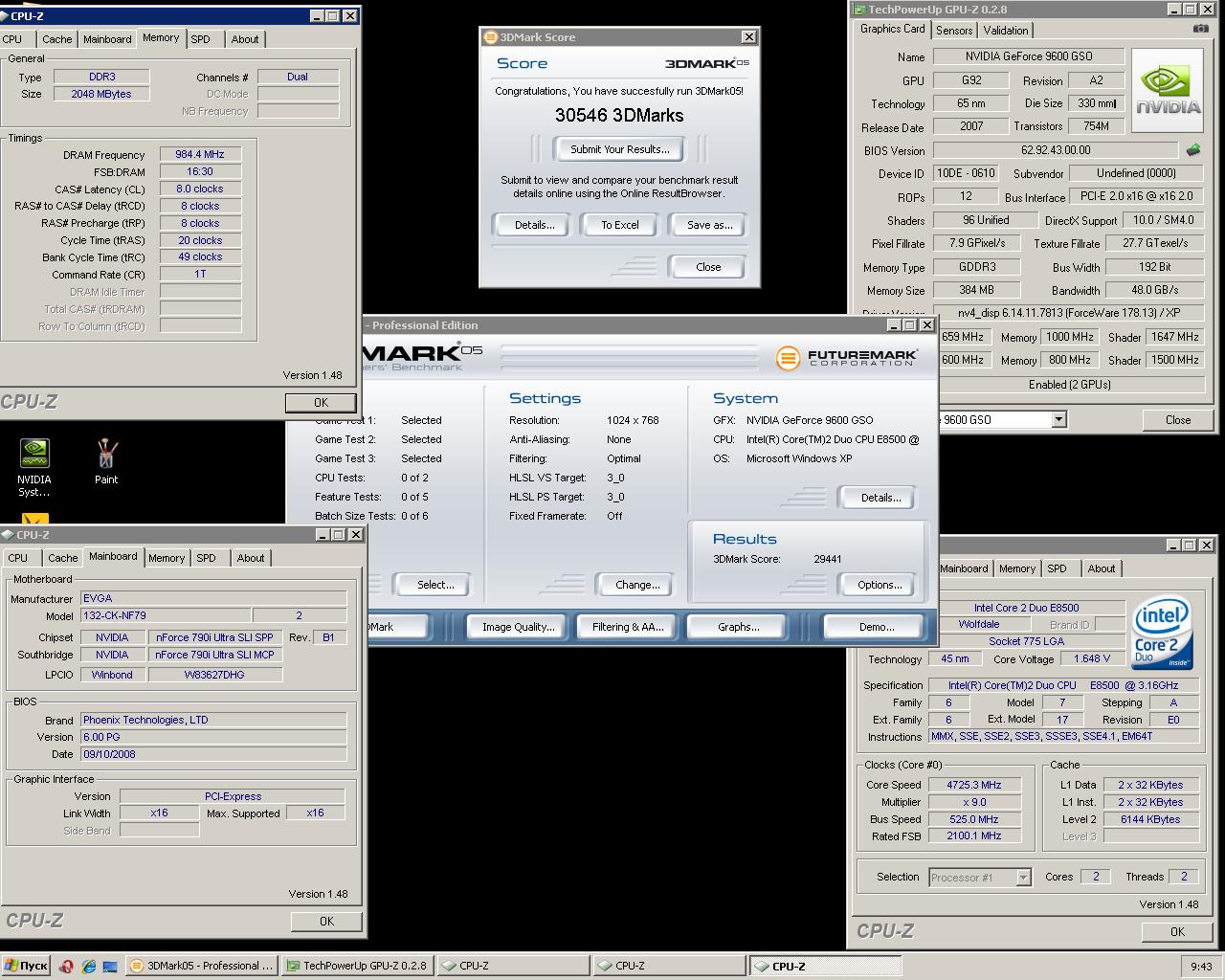Click Details button in 3DMark Score dialog
Viewport: 1225px width, 980px height.
534,225
